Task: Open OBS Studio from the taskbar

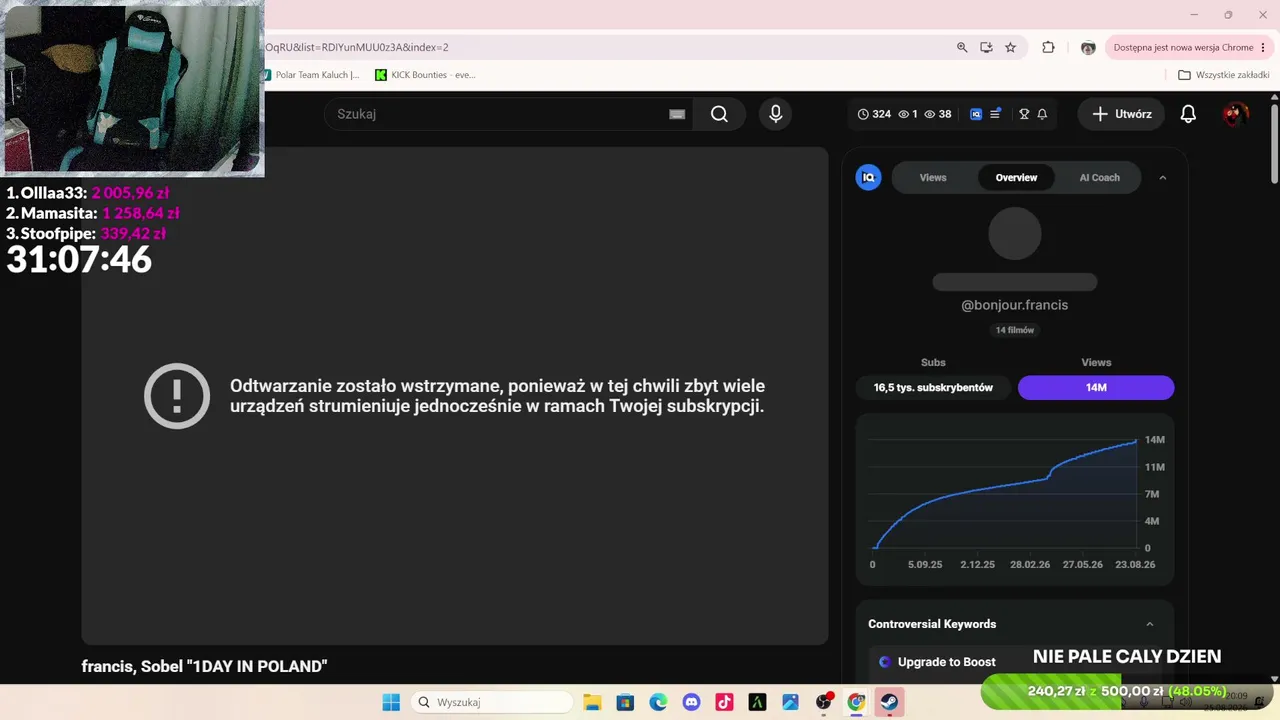Action: tap(823, 702)
